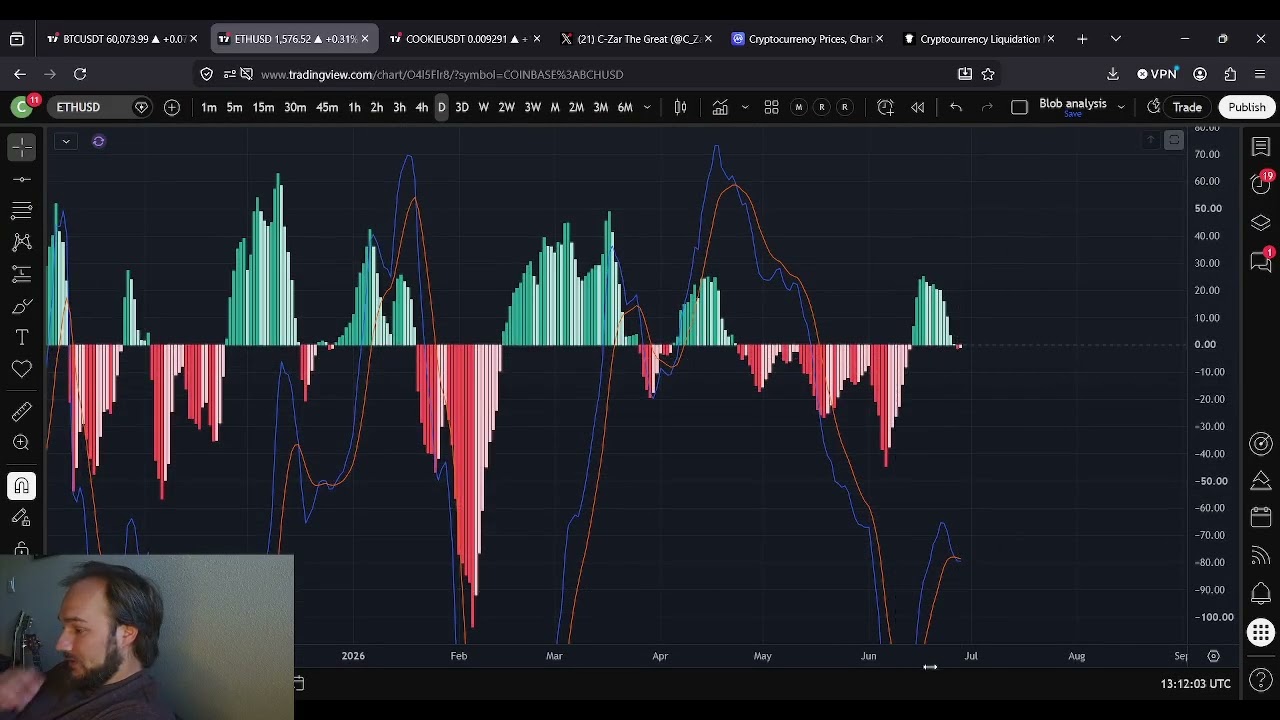
Task: Open the target-shaped icon in right sidebar
Action: 1261,443
